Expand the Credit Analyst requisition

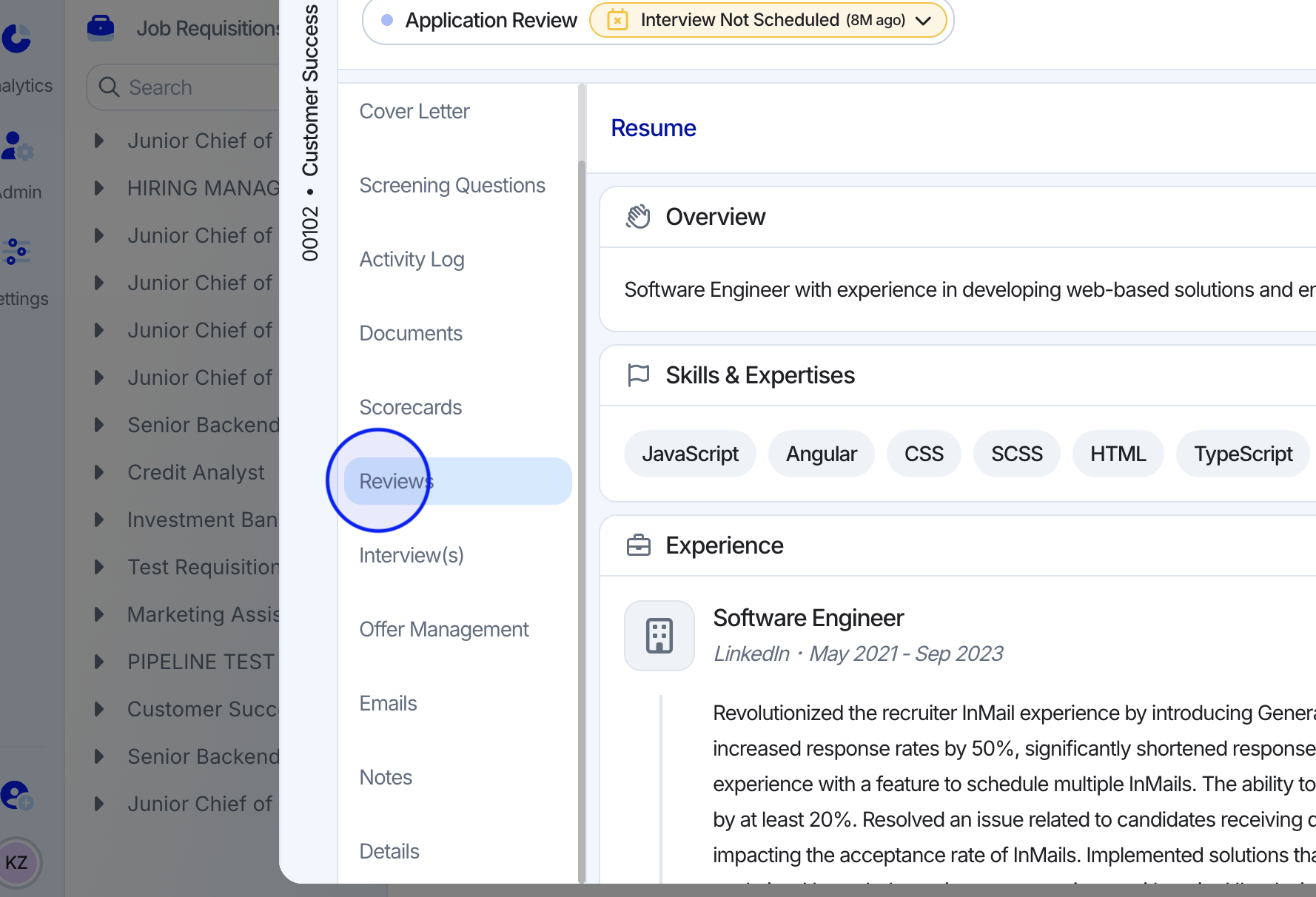(99, 472)
